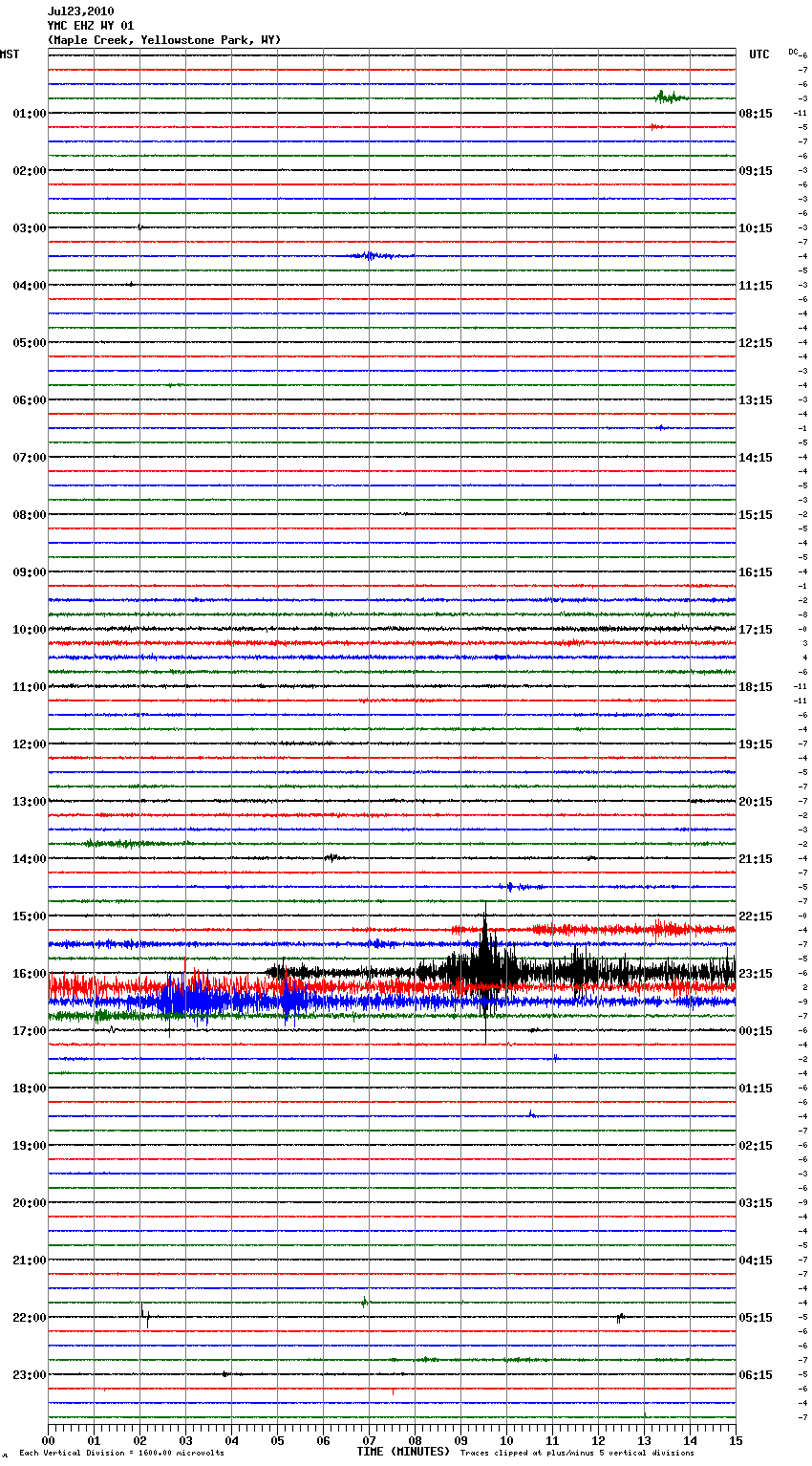Select the 05:00 MST row label
Screen dimensions: 812x1466
(x=30, y=343)
